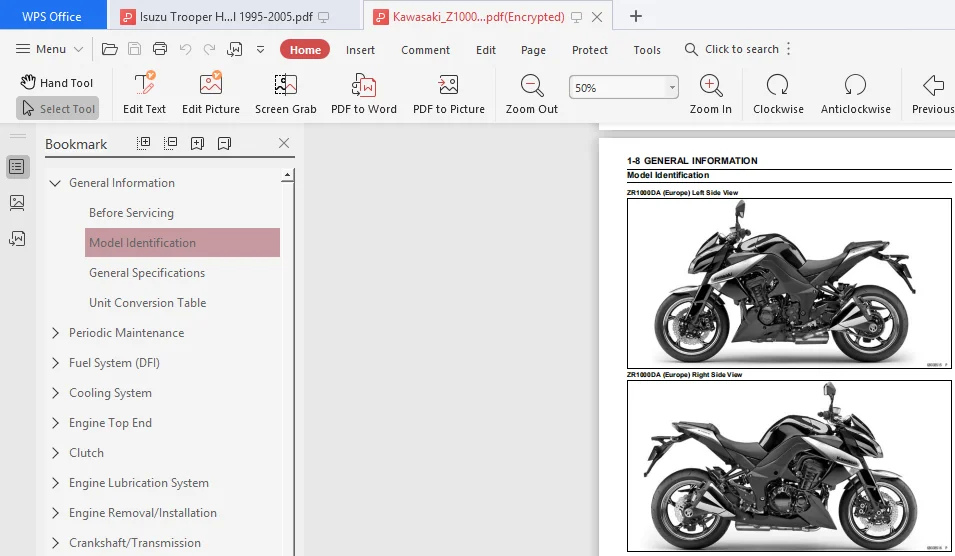Viewport: 955px width, 556px height.
Task: Click bookmark panel scroll up arrow
Action: 287,176
